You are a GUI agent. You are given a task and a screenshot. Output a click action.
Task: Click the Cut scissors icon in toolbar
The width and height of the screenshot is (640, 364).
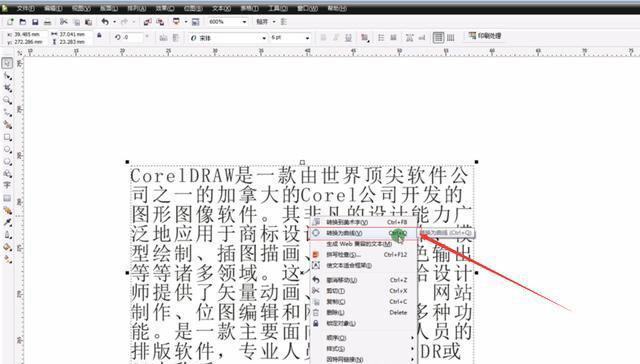tap(63, 22)
